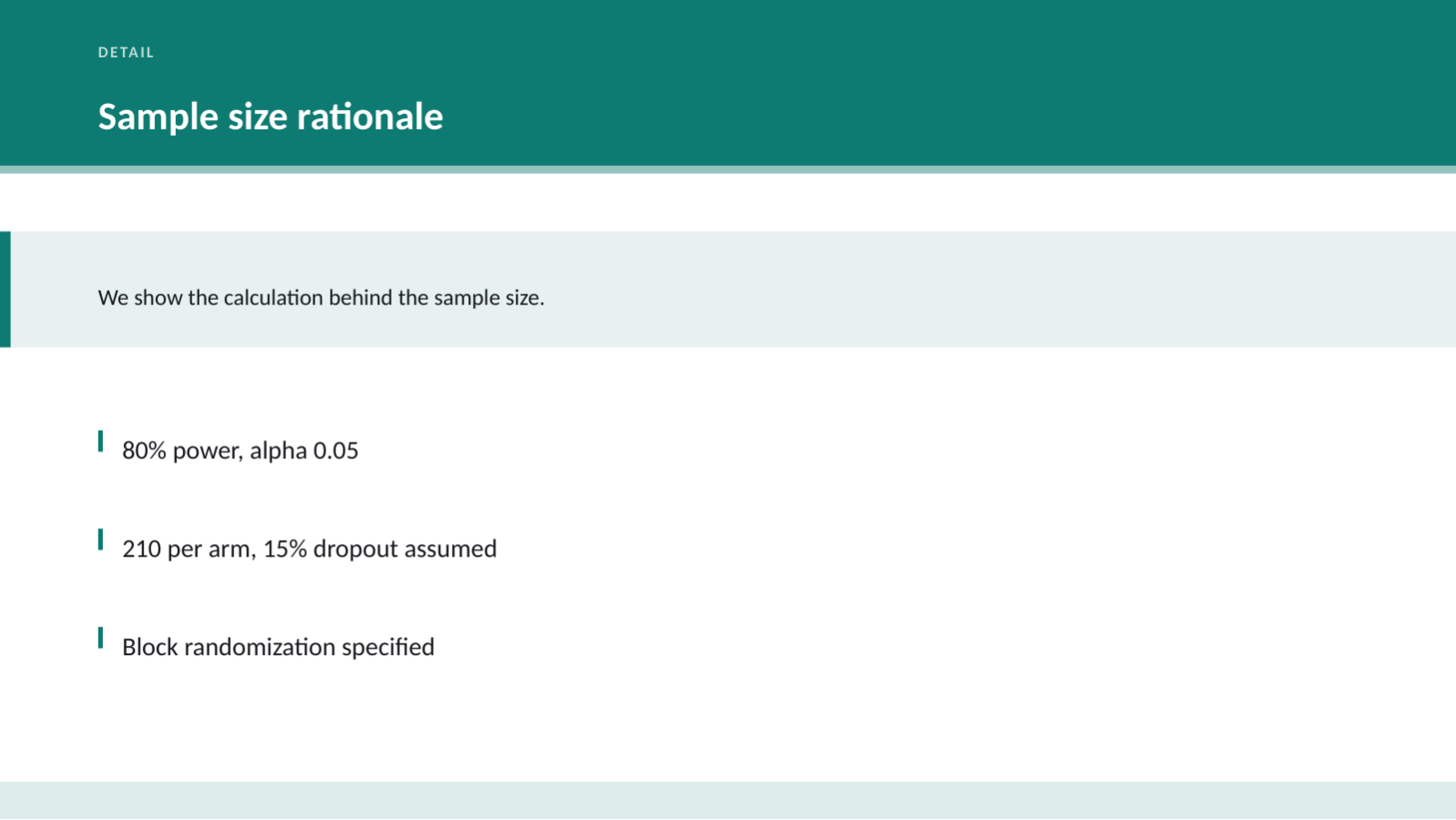Viewport: 1456px width, 820px height.
Task: Select the number '210' in the second bullet
Action: (x=141, y=548)
